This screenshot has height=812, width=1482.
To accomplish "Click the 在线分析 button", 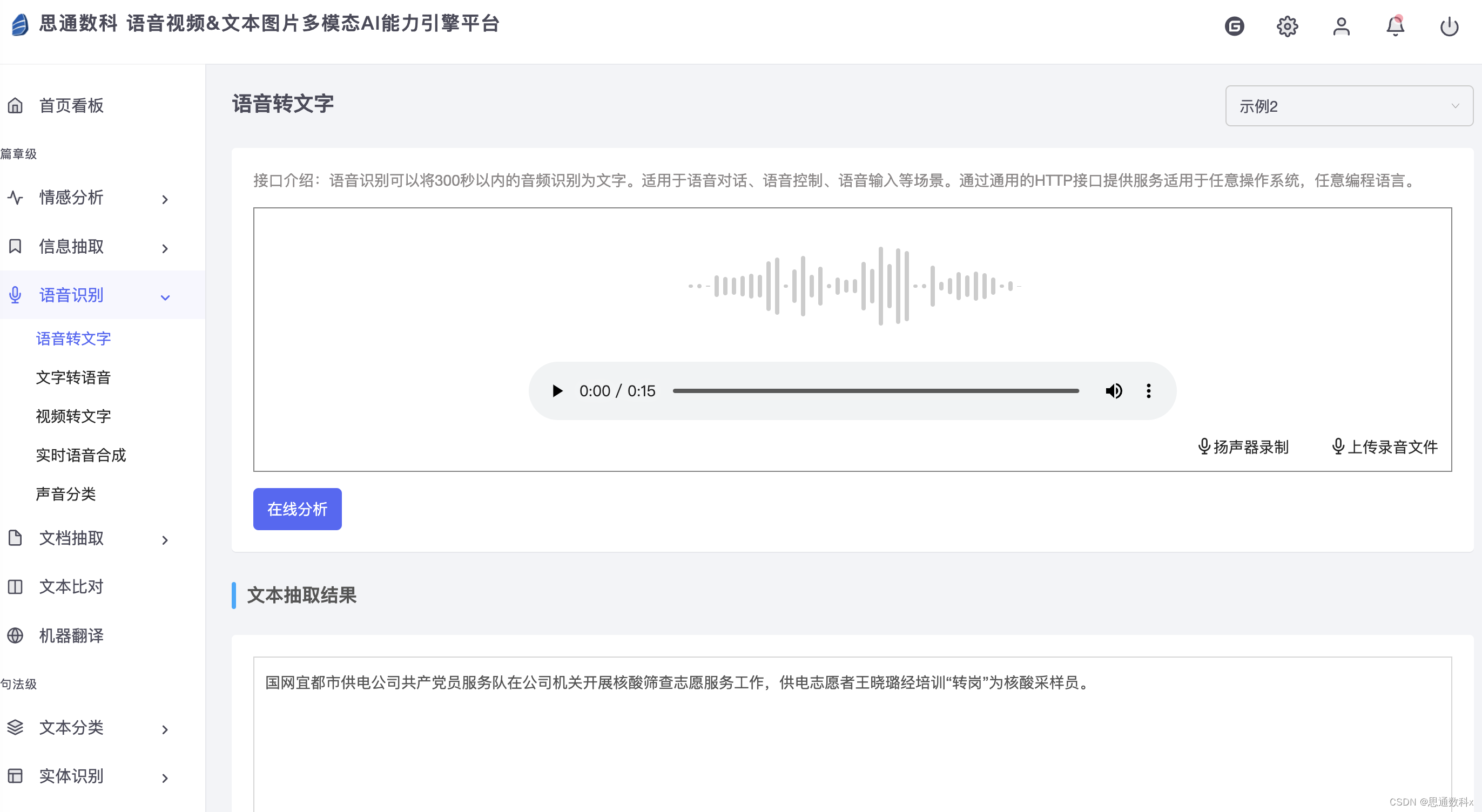I will click(297, 509).
